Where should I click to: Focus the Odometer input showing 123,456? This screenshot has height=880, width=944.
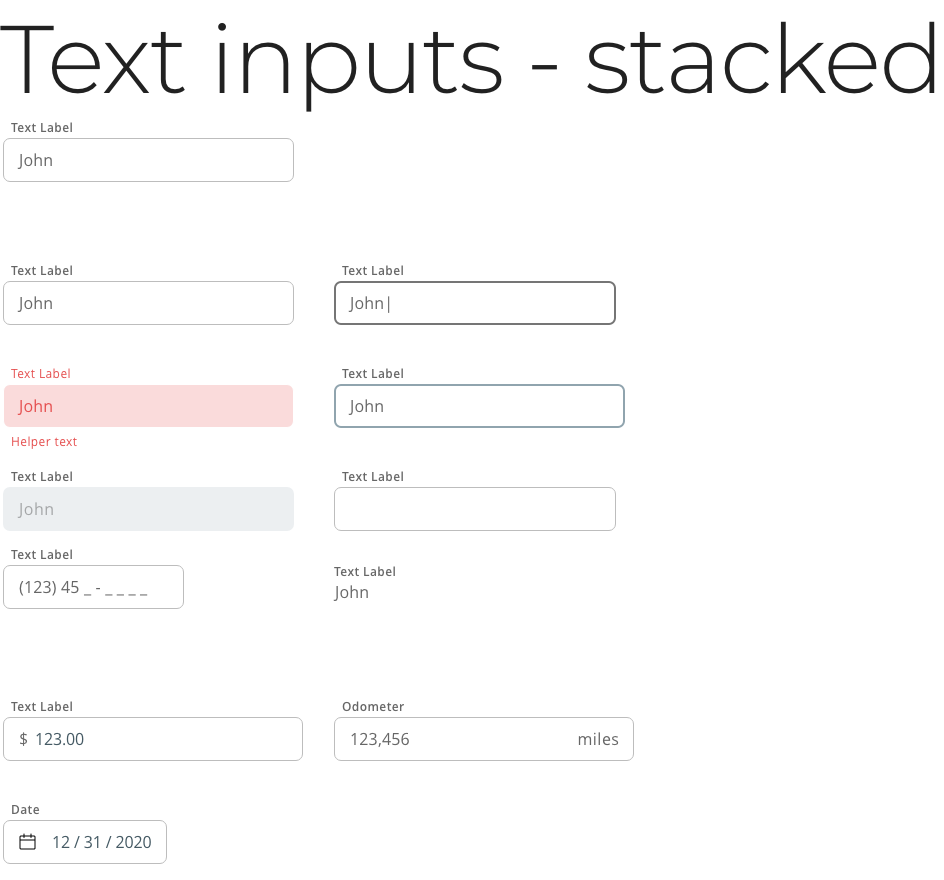450,740
